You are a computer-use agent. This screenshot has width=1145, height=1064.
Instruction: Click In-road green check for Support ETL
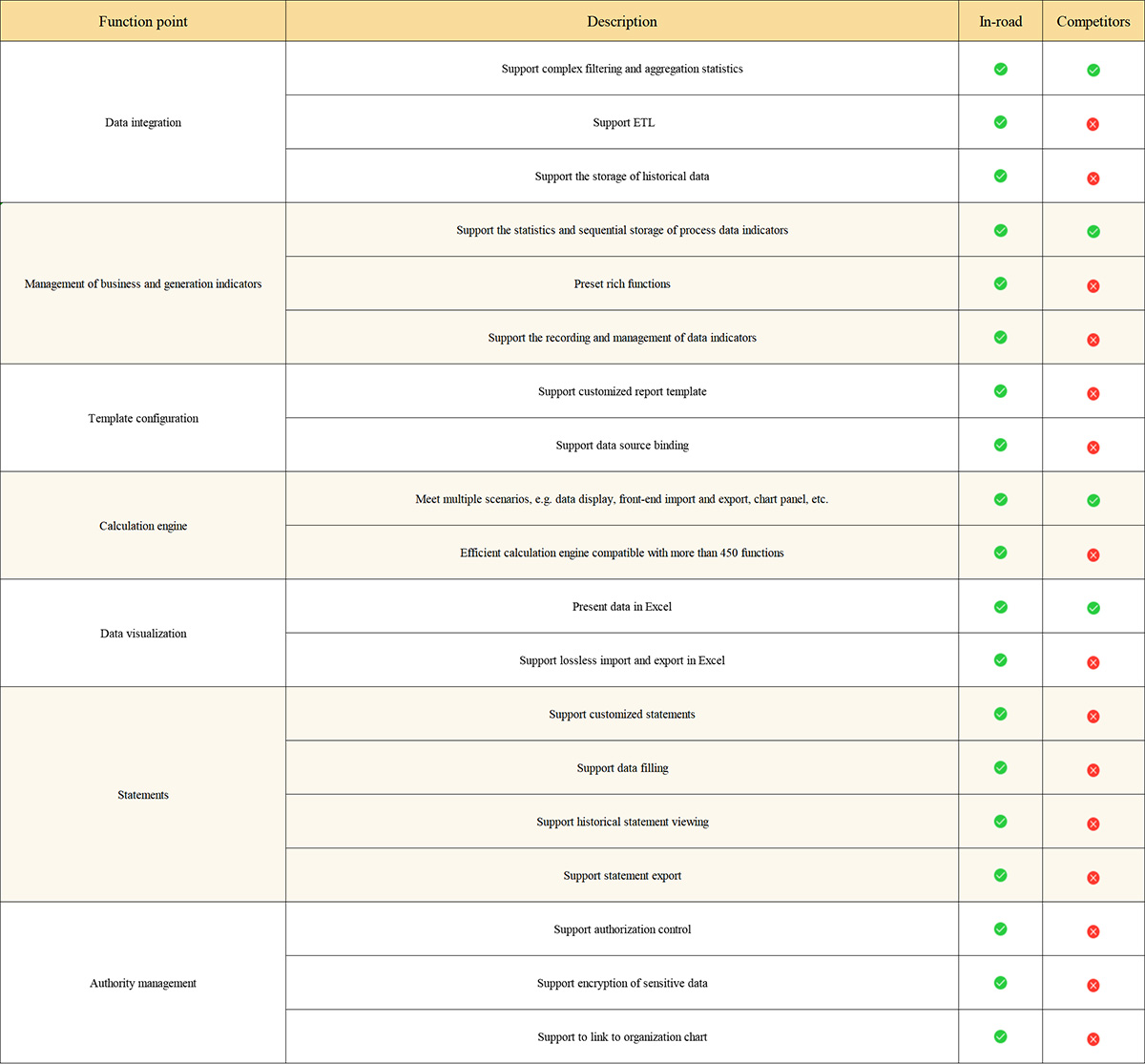click(x=1000, y=122)
